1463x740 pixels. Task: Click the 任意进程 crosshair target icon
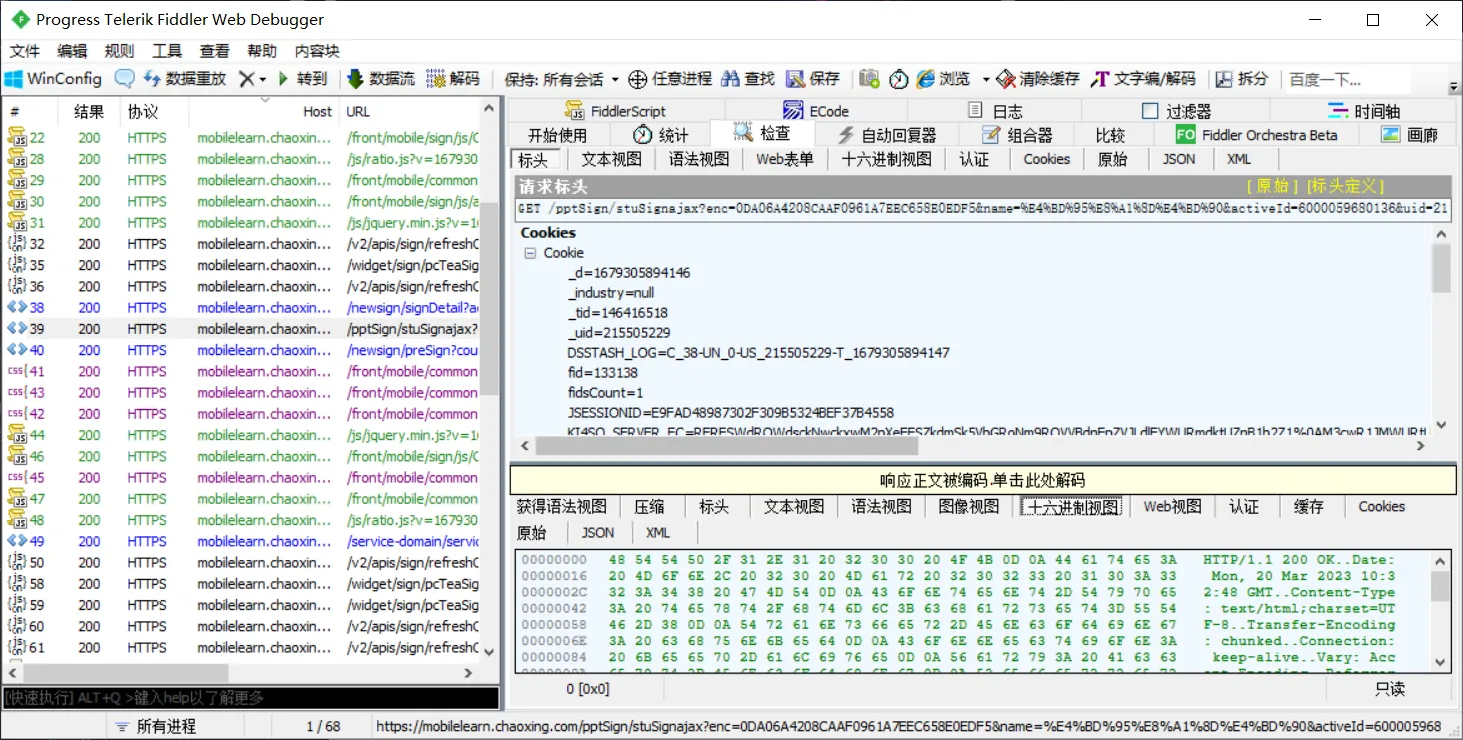[638, 79]
